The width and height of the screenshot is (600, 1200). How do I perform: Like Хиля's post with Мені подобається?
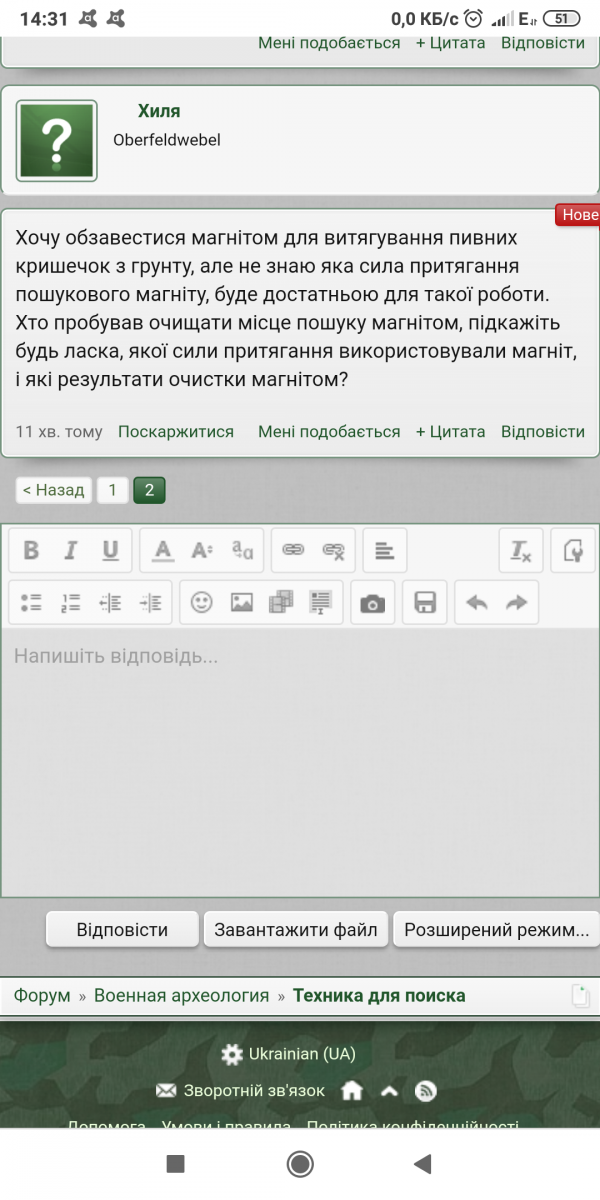coord(329,431)
